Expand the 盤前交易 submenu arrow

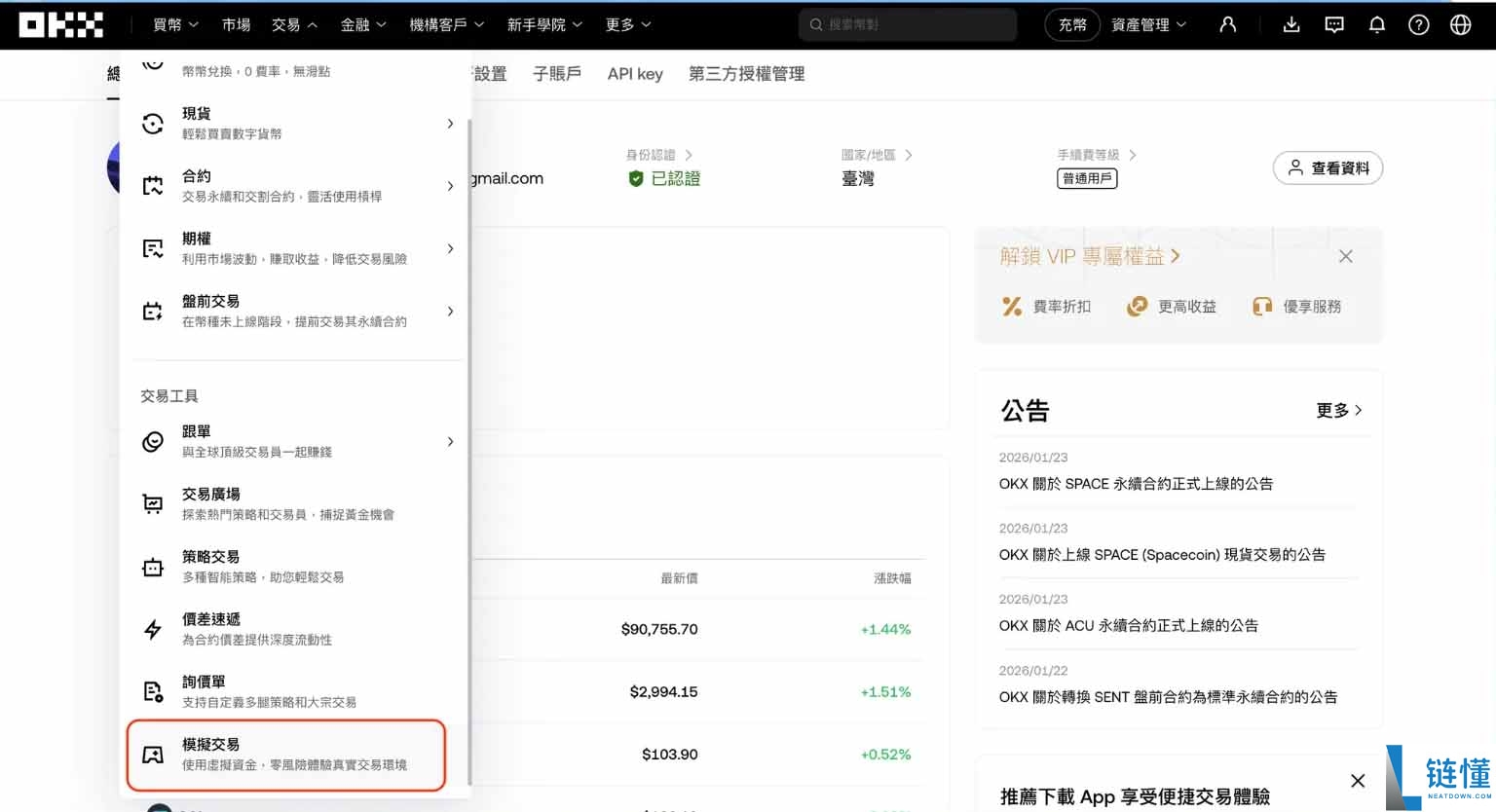click(x=450, y=311)
